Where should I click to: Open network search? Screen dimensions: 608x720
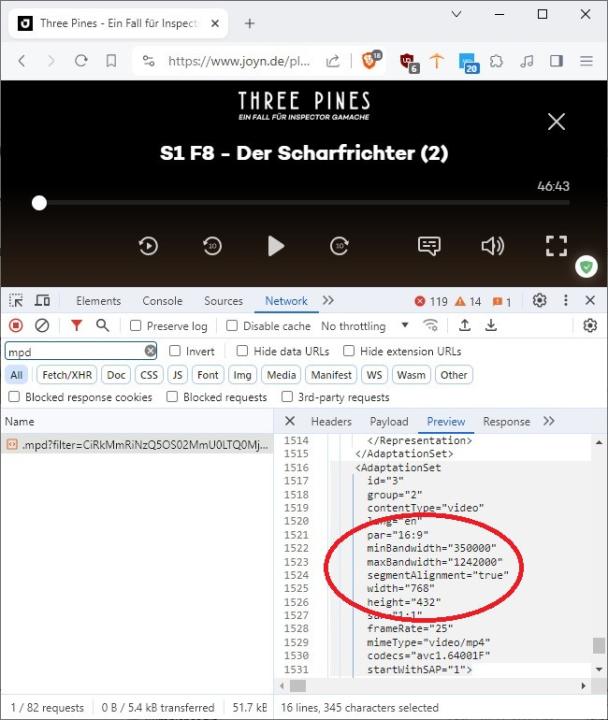pyautogui.click(x=102, y=326)
